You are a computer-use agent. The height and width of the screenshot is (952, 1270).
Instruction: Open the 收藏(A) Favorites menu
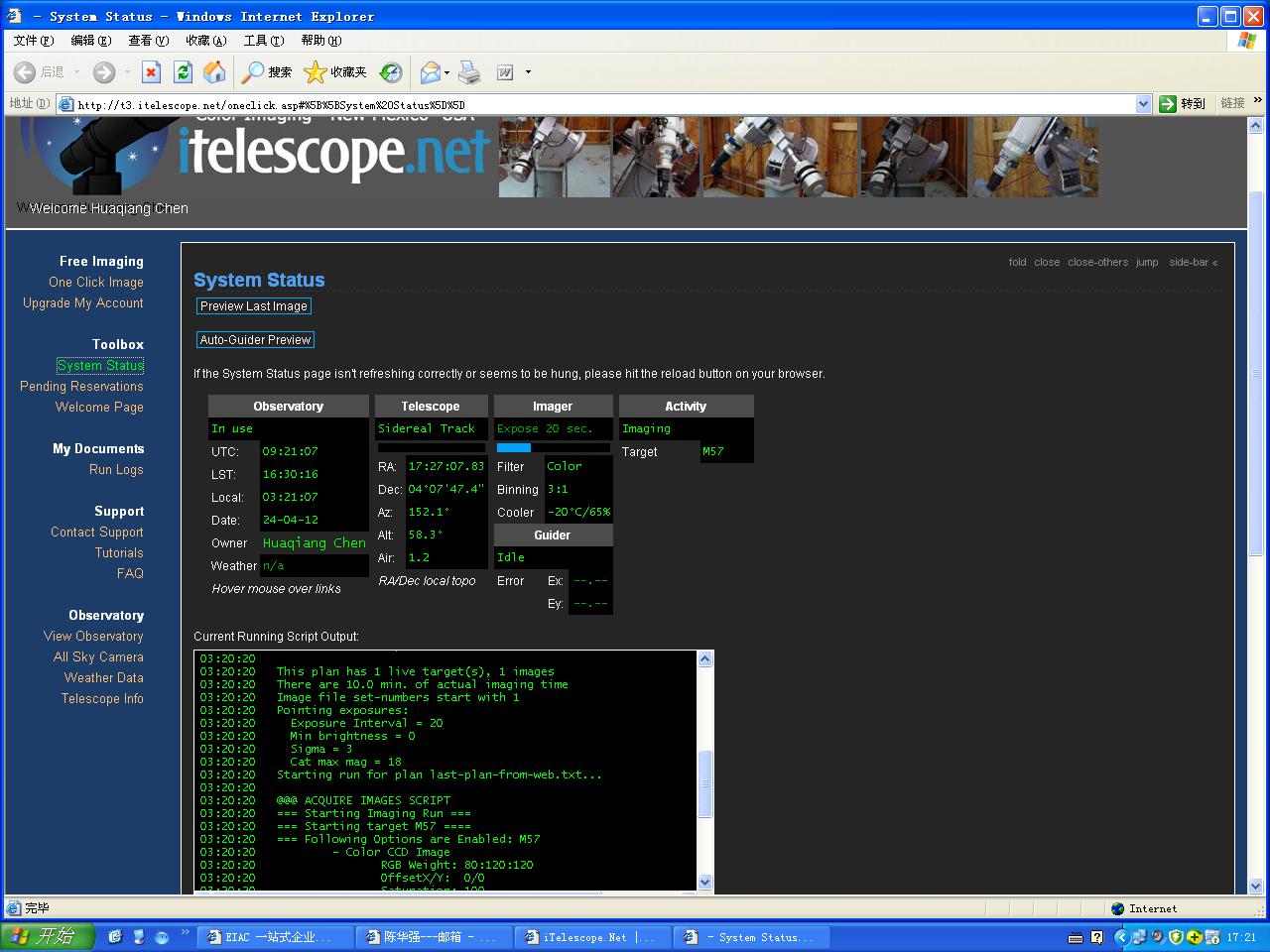click(x=205, y=41)
